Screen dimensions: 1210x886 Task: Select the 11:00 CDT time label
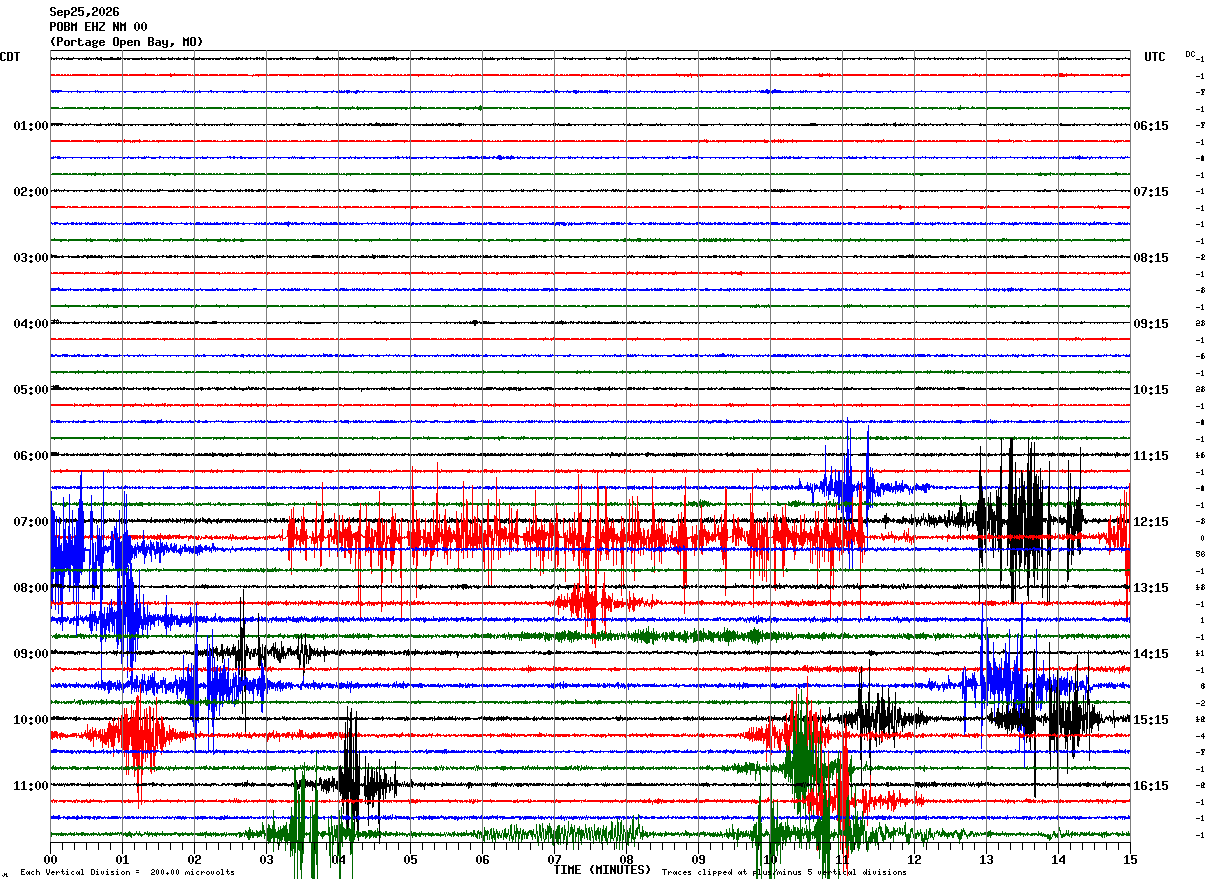[31, 786]
